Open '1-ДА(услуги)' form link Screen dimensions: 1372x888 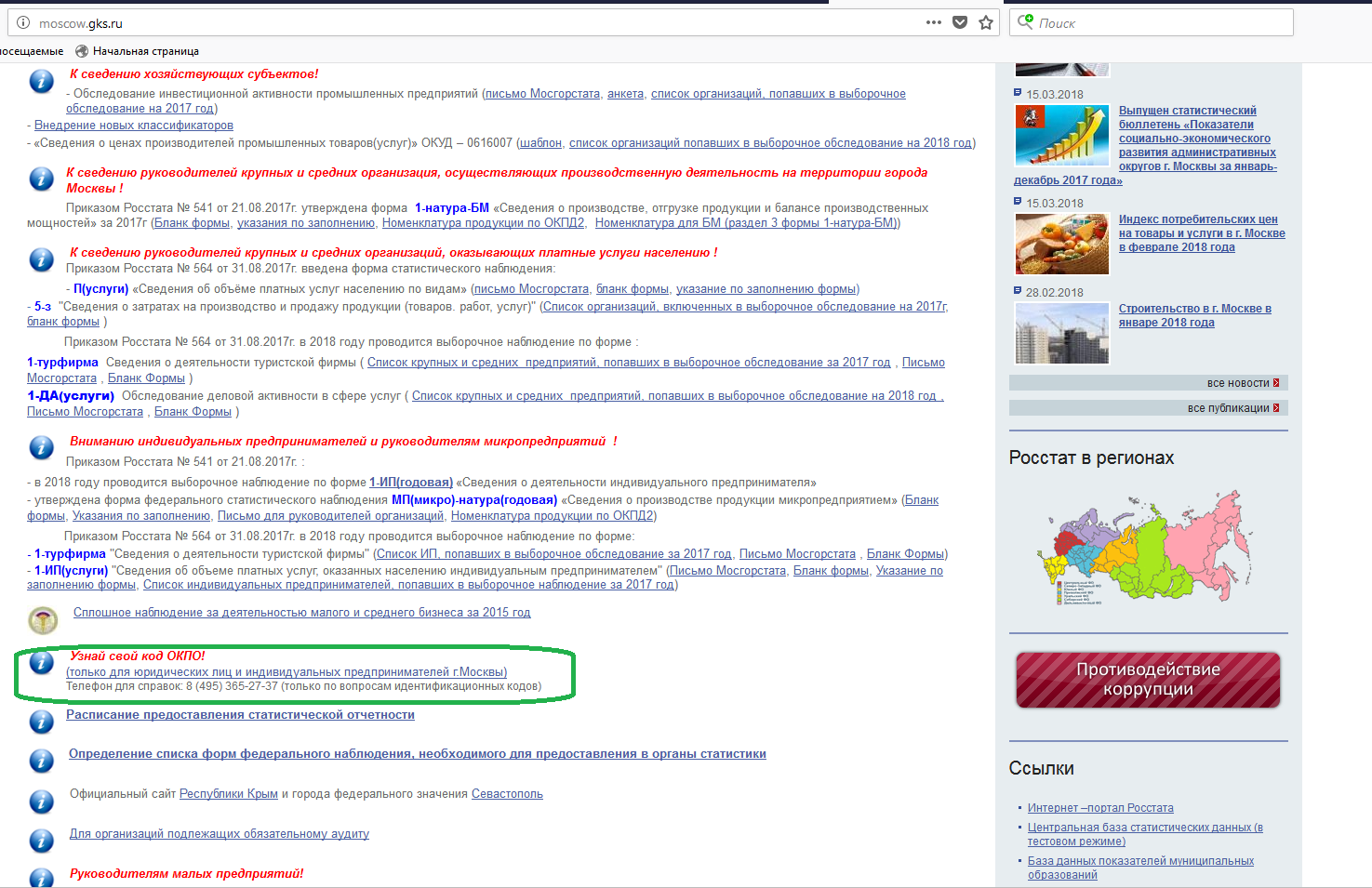(x=71, y=396)
